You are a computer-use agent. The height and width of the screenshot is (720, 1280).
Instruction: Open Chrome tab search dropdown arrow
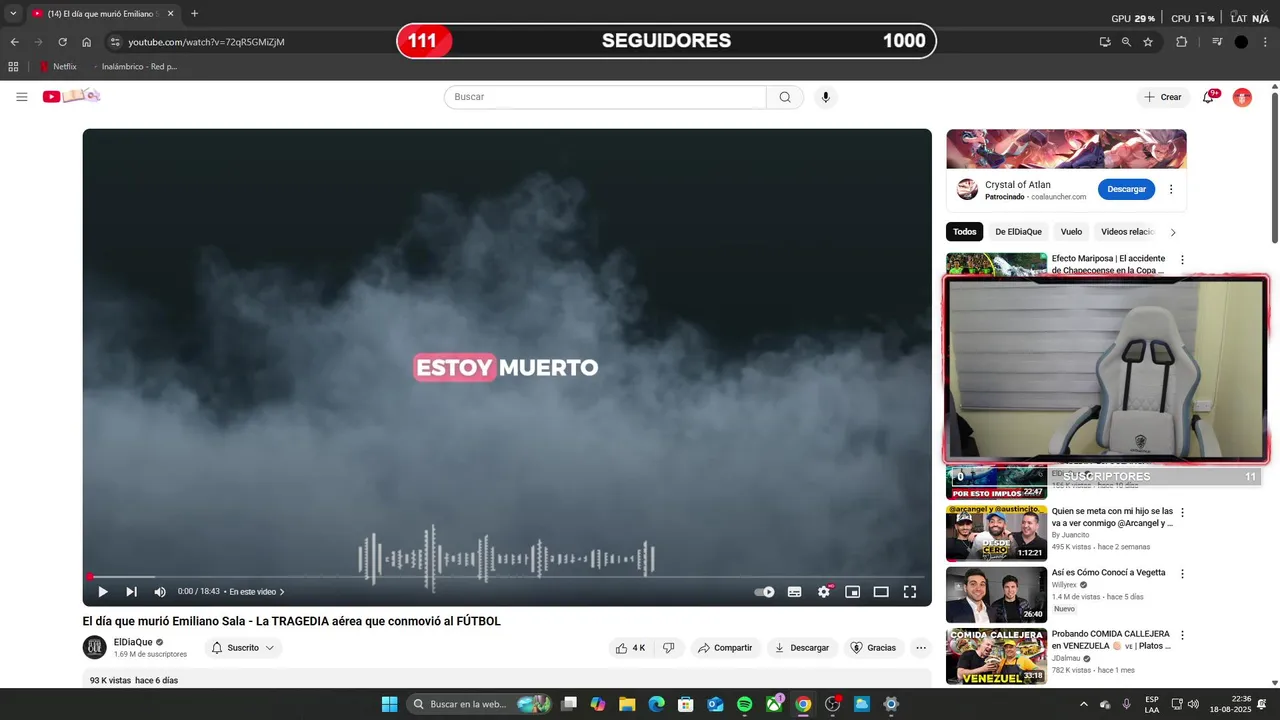pos(13,14)
